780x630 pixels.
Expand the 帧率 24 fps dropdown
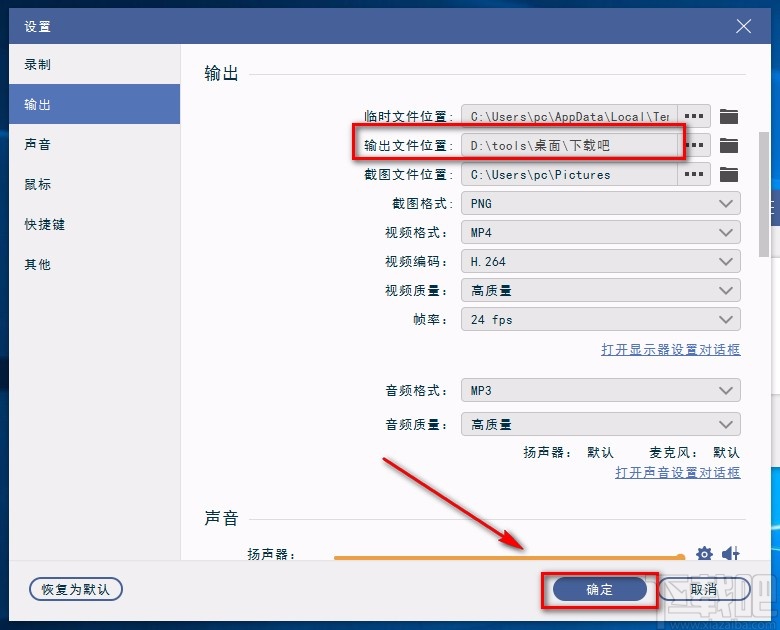tap(600, 319)
